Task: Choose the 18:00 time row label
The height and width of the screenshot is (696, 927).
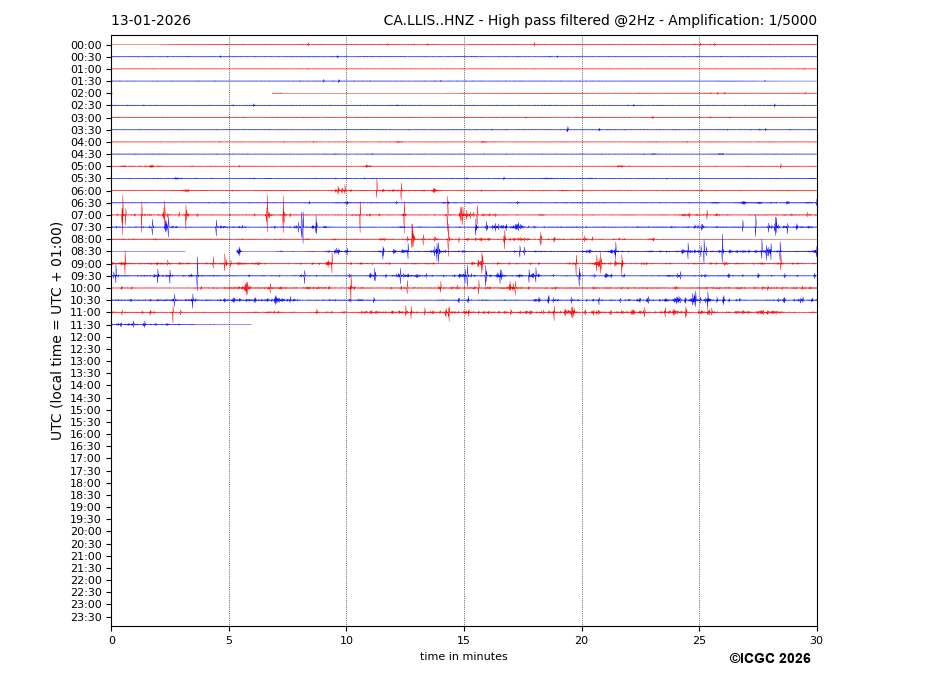Action: [x=85, y=483]
